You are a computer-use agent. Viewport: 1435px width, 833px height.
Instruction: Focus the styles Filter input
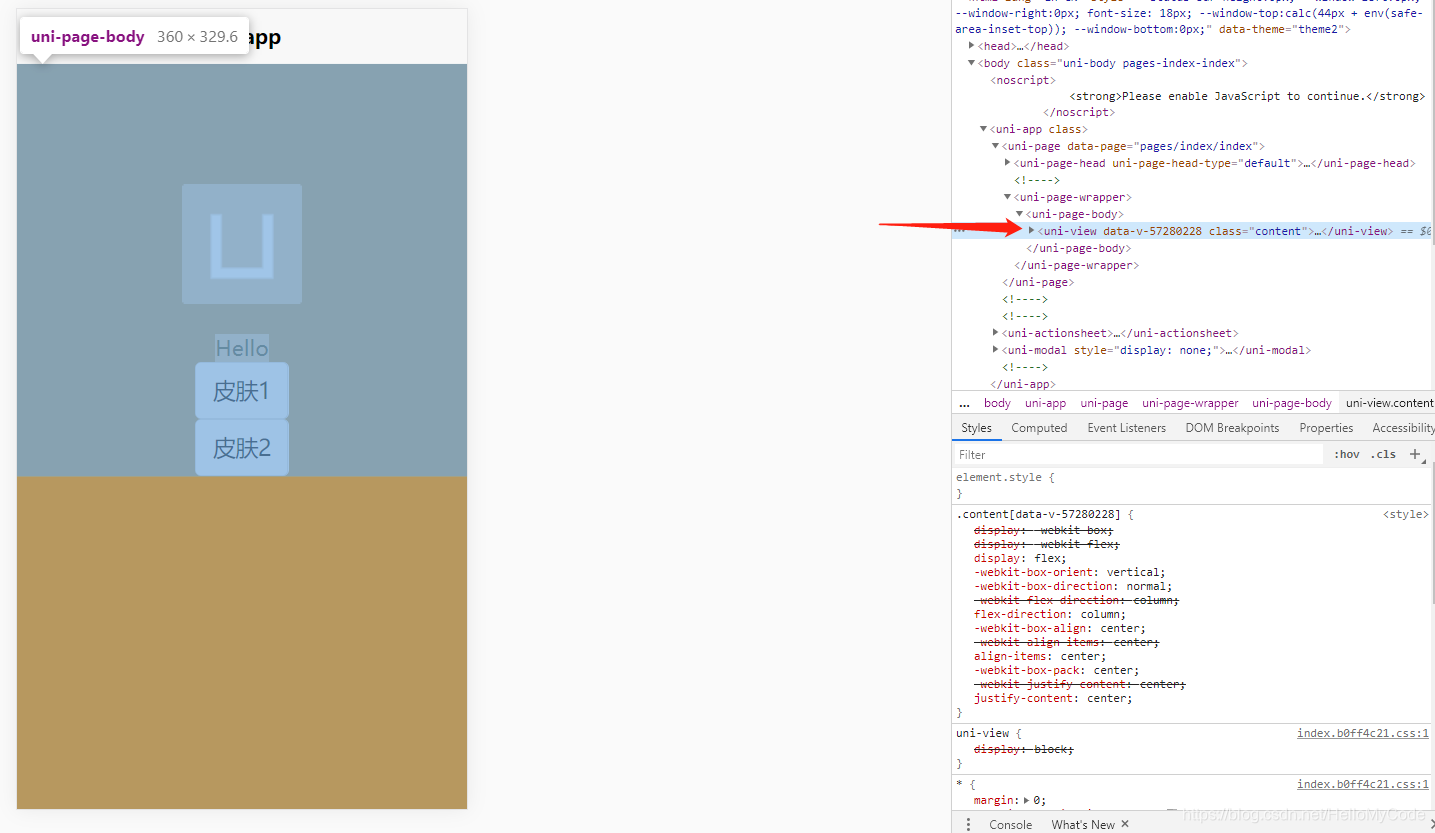click(1138, 454)
